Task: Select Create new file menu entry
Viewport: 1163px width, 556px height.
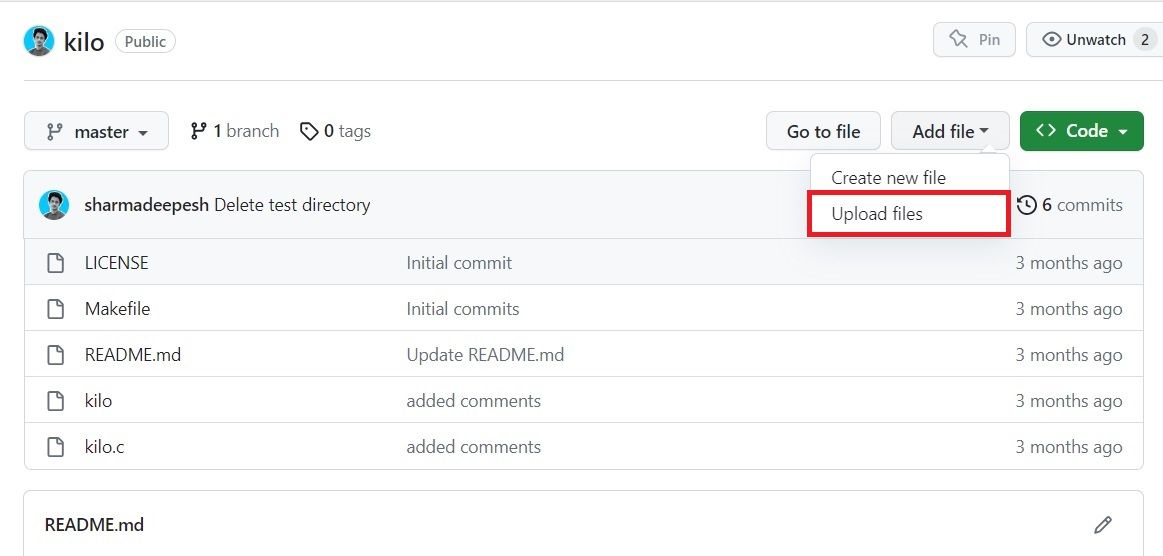Action: click(889, 178)
